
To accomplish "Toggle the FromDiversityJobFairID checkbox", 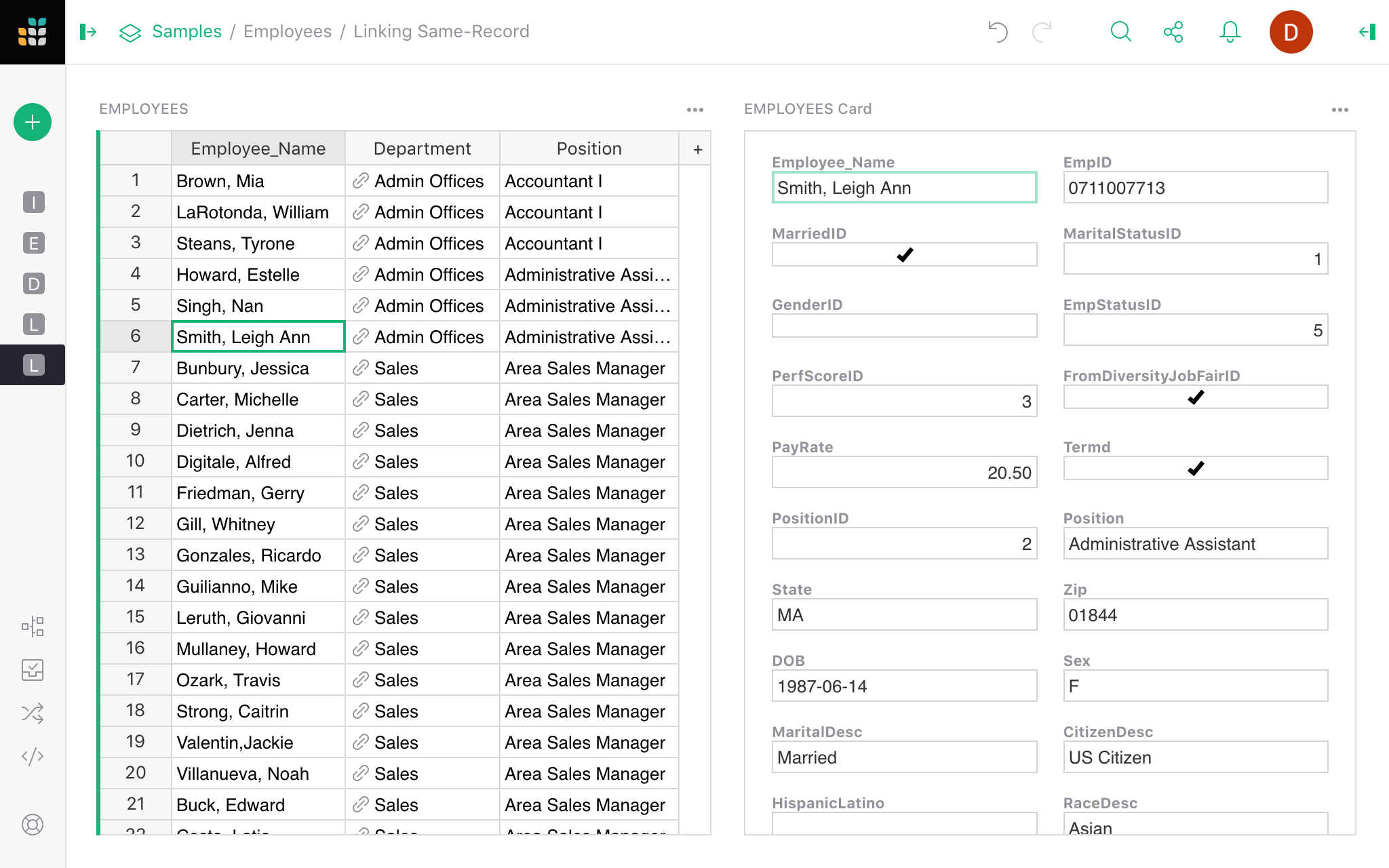I will [1195, 397].
